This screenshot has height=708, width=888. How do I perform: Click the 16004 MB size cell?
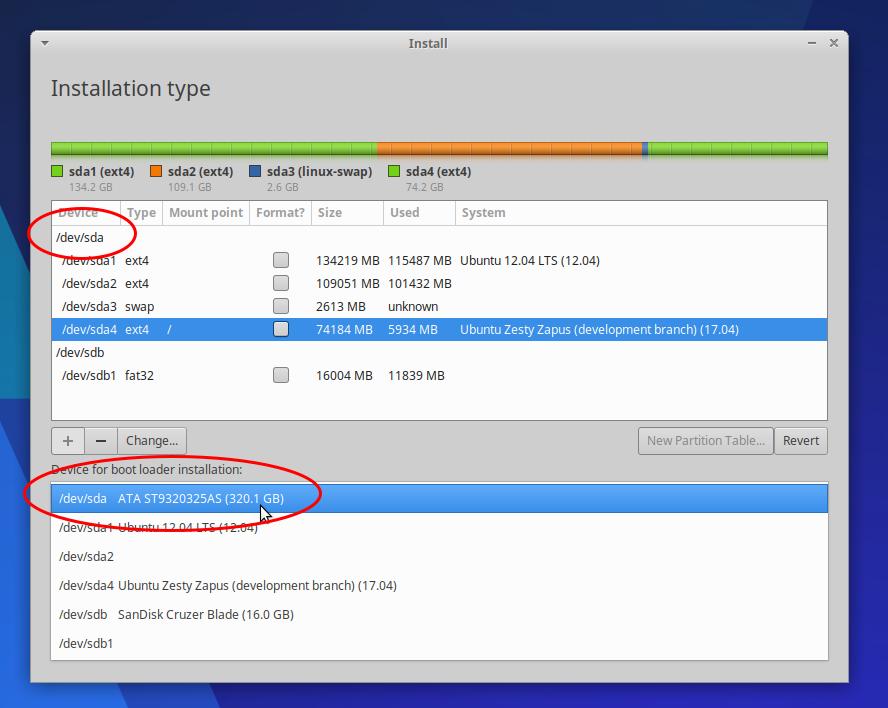click(344, 376)
